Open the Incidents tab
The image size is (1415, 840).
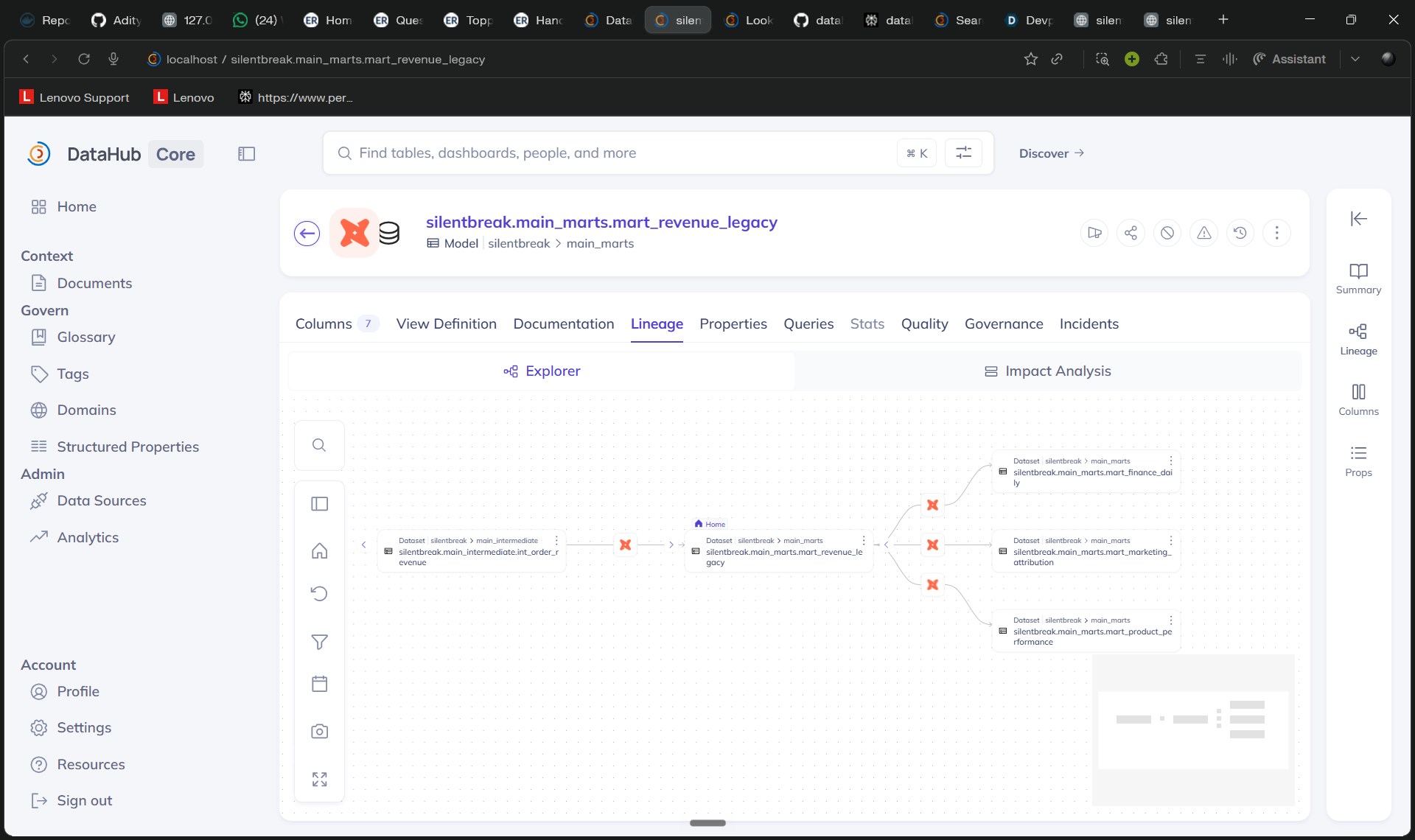click(x=1089, y=324)
